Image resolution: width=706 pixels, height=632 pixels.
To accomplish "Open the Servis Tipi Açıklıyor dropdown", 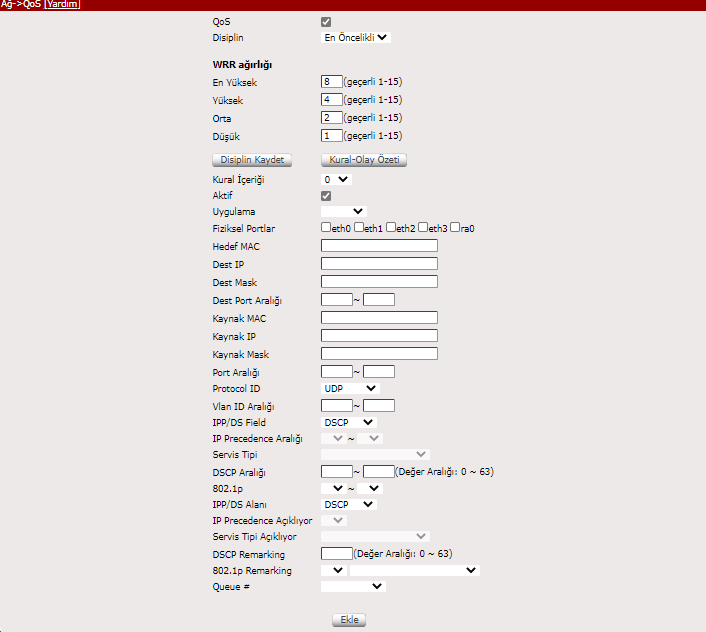I will (x=376, y=537).
